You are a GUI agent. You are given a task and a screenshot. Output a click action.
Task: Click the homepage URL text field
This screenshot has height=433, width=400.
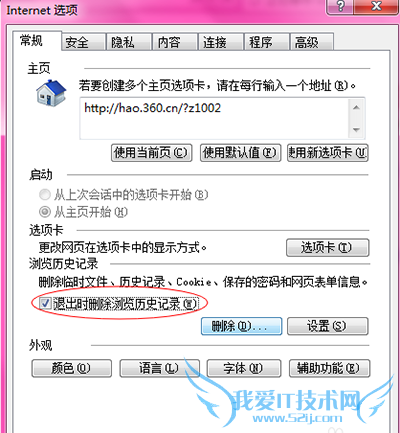pyautogui.click(x=214, y=118)
